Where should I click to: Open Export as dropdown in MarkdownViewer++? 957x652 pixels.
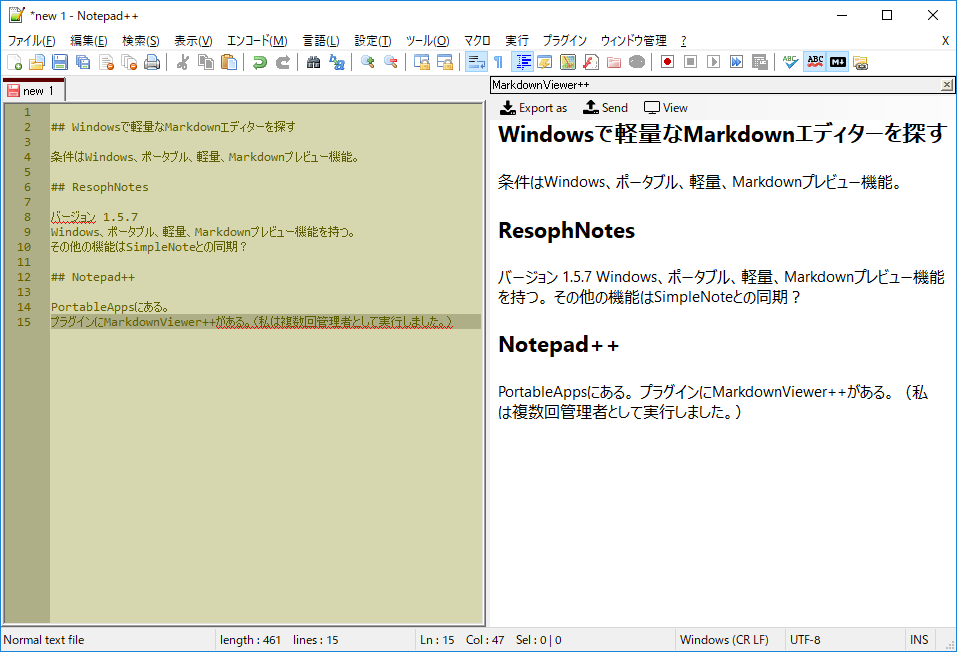click(533, 108)
